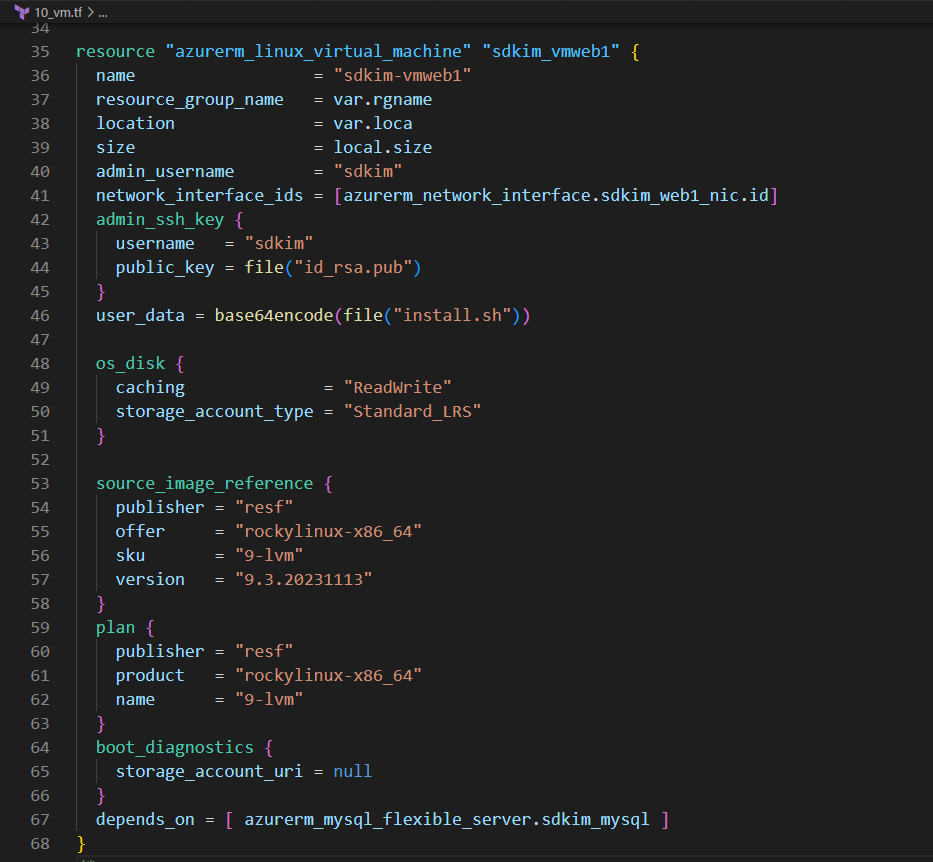Click admin_ssh_key block name
The height and width of the screenshot is (862, 933).
pos(160,220)
